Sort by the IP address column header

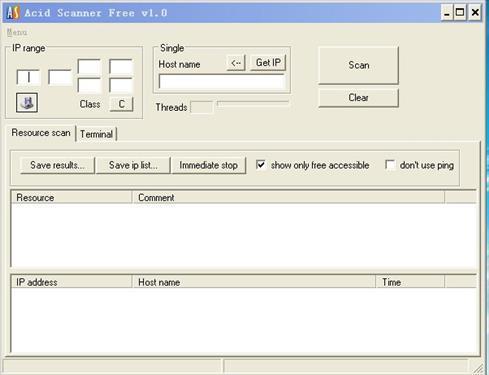pyautogui.click(x=72, y=282)
